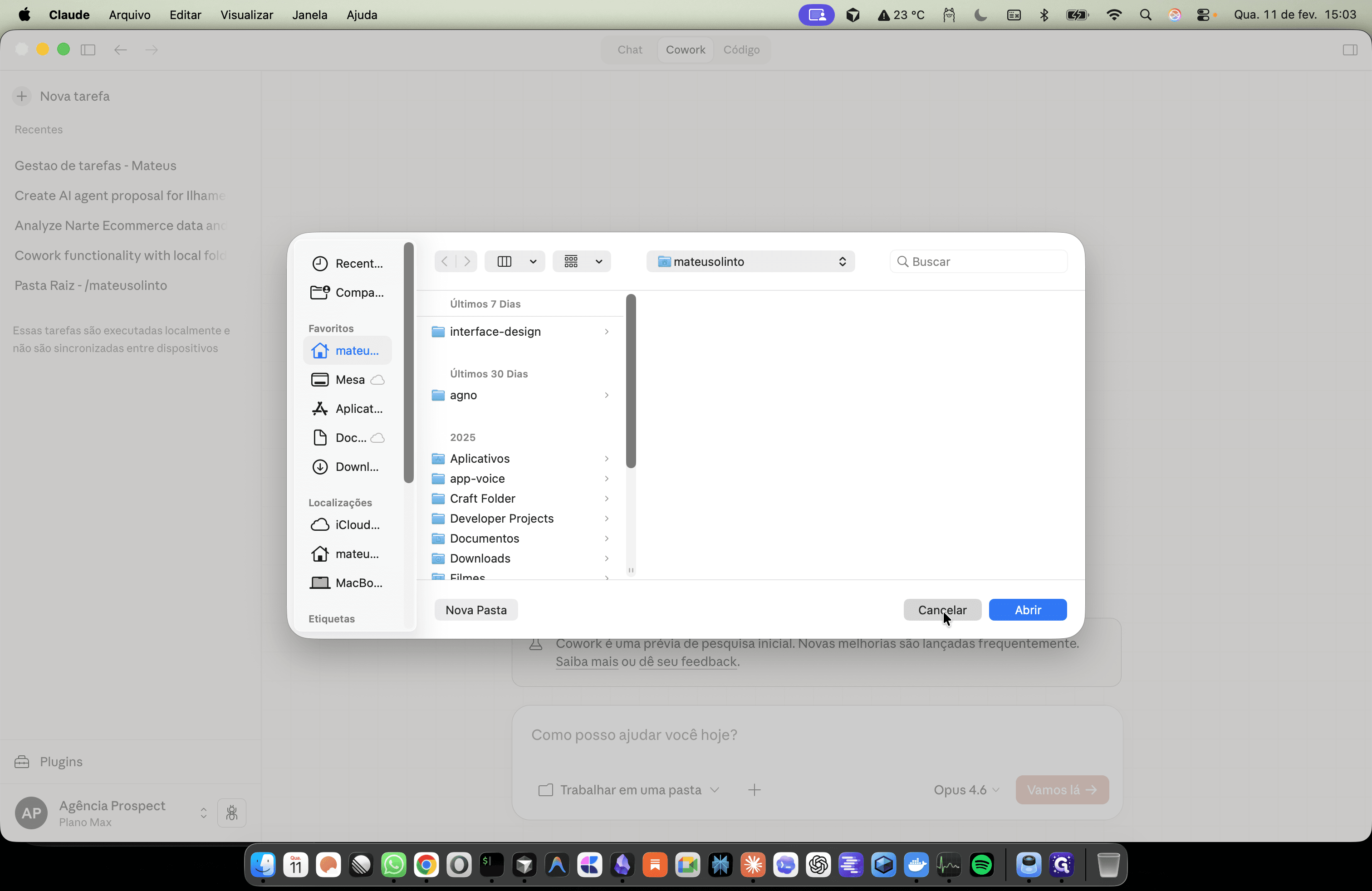Expand the Trabalhar em uma pasta dropdown
Screen dimensions: 1372x891
[x=628, y=789]
